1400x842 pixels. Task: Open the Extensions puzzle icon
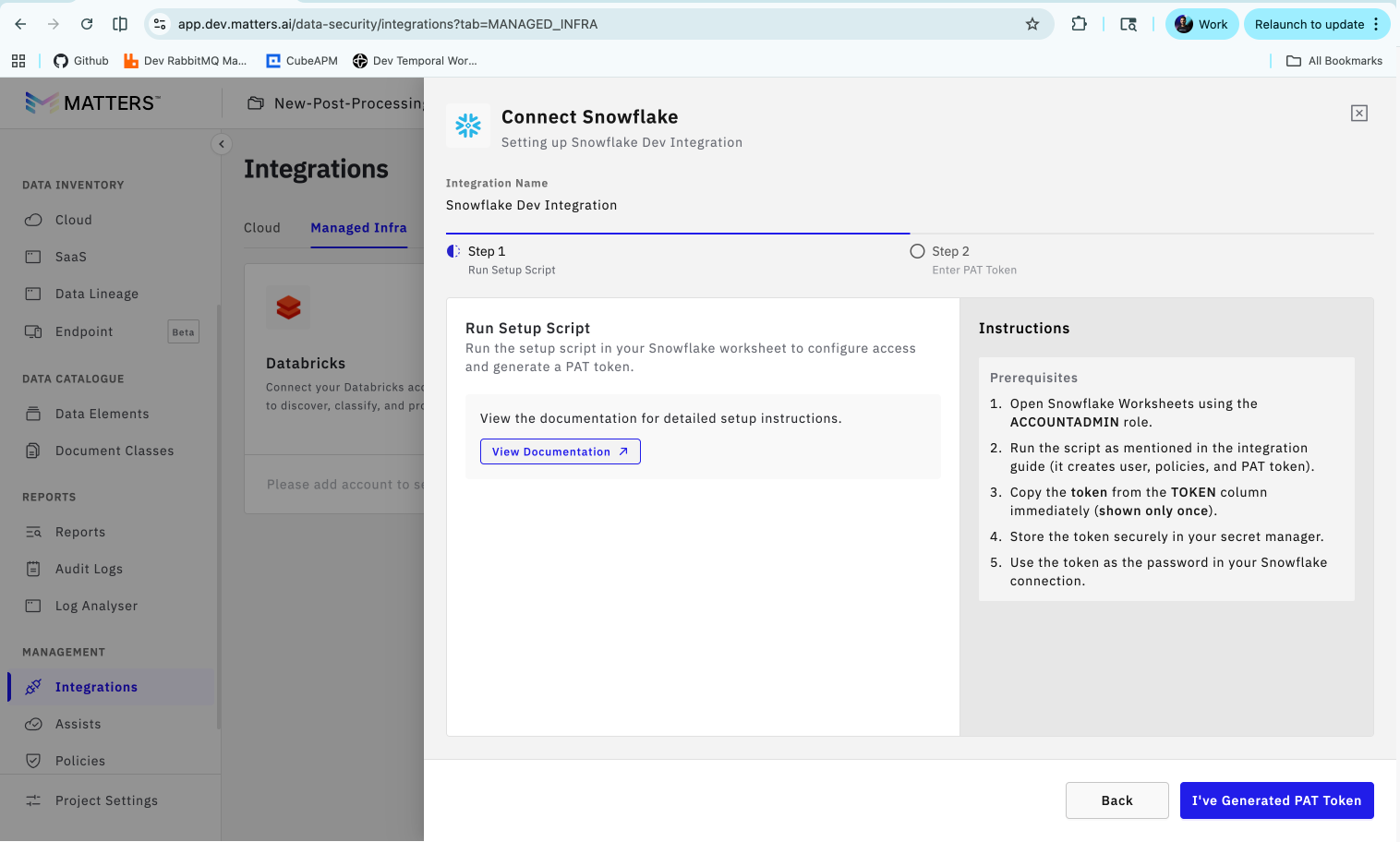coord(1079,24)
